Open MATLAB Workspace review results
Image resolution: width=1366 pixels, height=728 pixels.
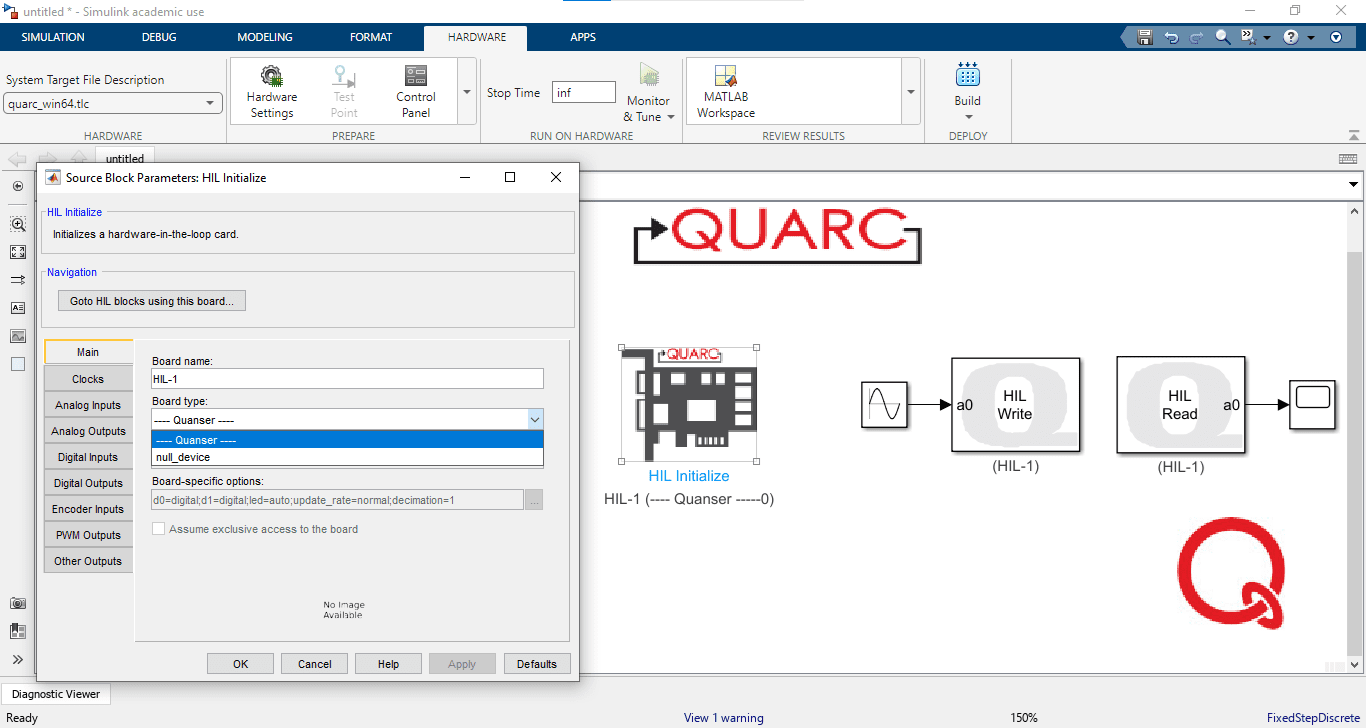pyautogui.click(x=725, y=91)
